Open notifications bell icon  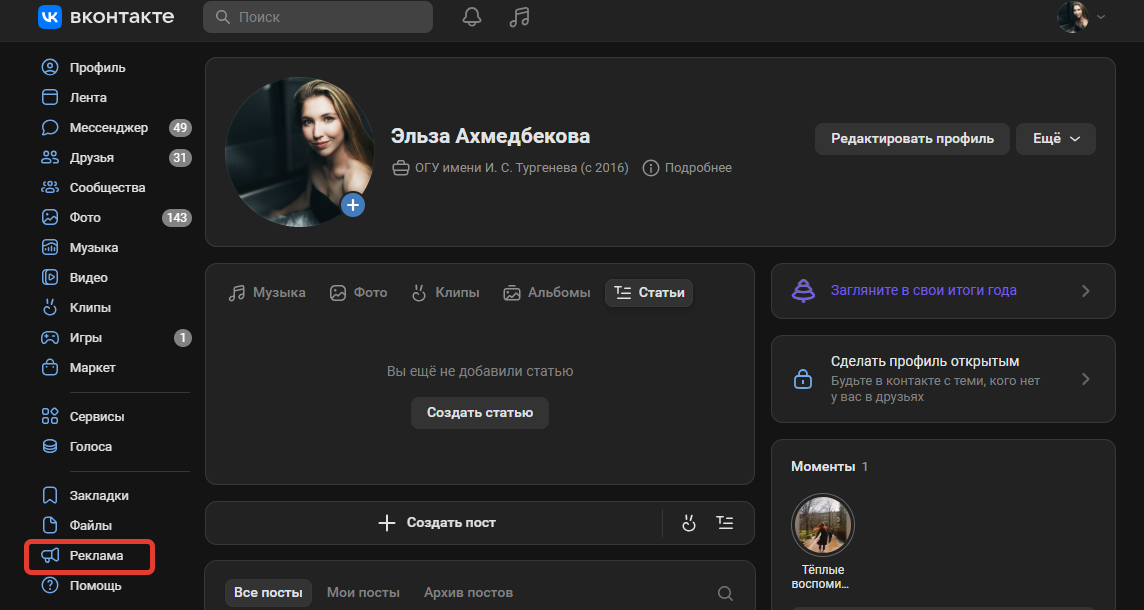pyautogui.click(x=472, y=17)
